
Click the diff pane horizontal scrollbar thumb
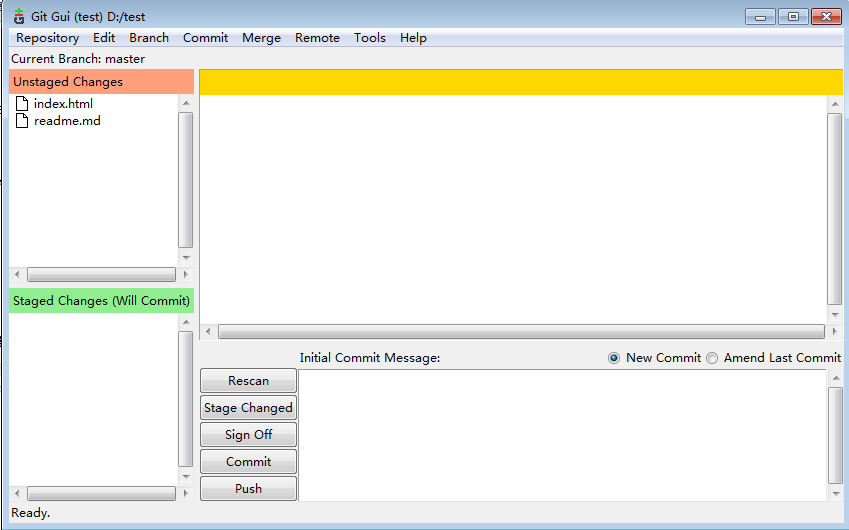point(521,331)
